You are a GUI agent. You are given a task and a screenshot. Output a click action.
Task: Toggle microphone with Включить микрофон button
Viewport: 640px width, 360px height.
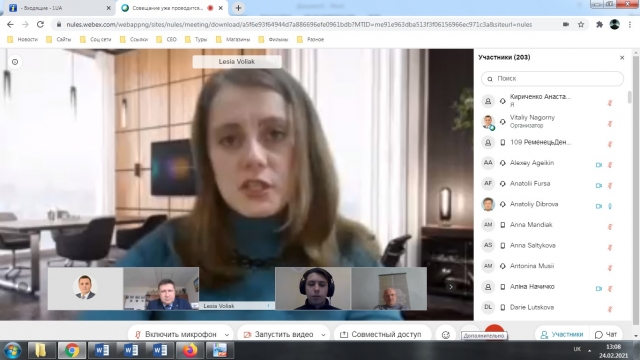pos(176,334)
